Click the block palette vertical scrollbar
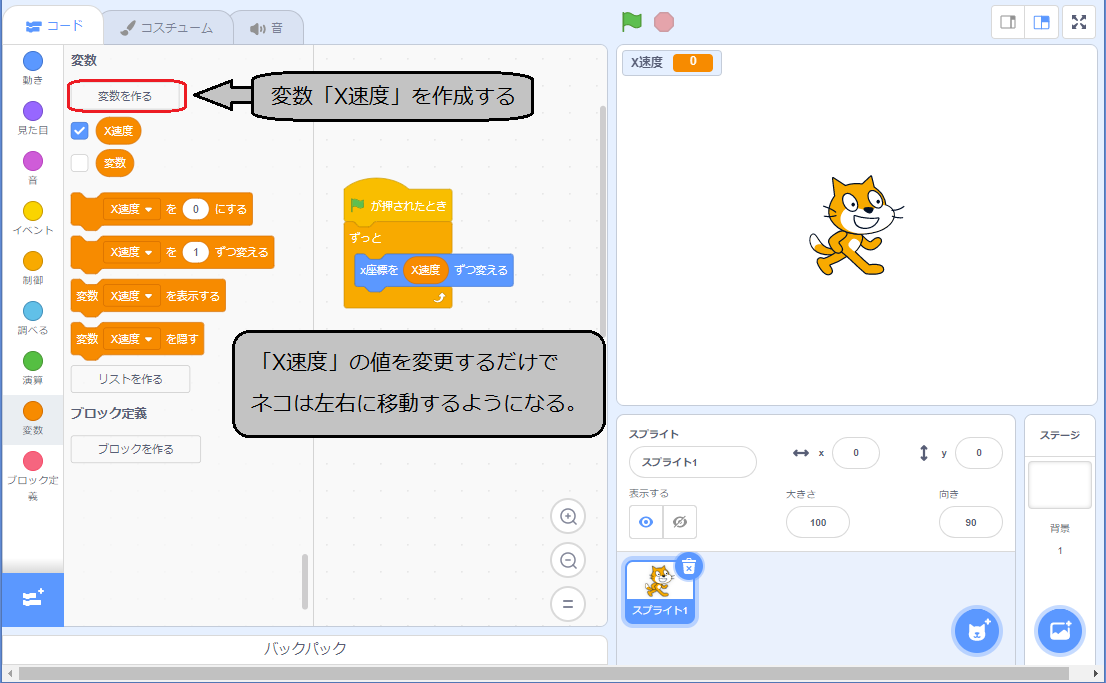The width and height of the screenshot is (1106, 683). click(305, 581)
